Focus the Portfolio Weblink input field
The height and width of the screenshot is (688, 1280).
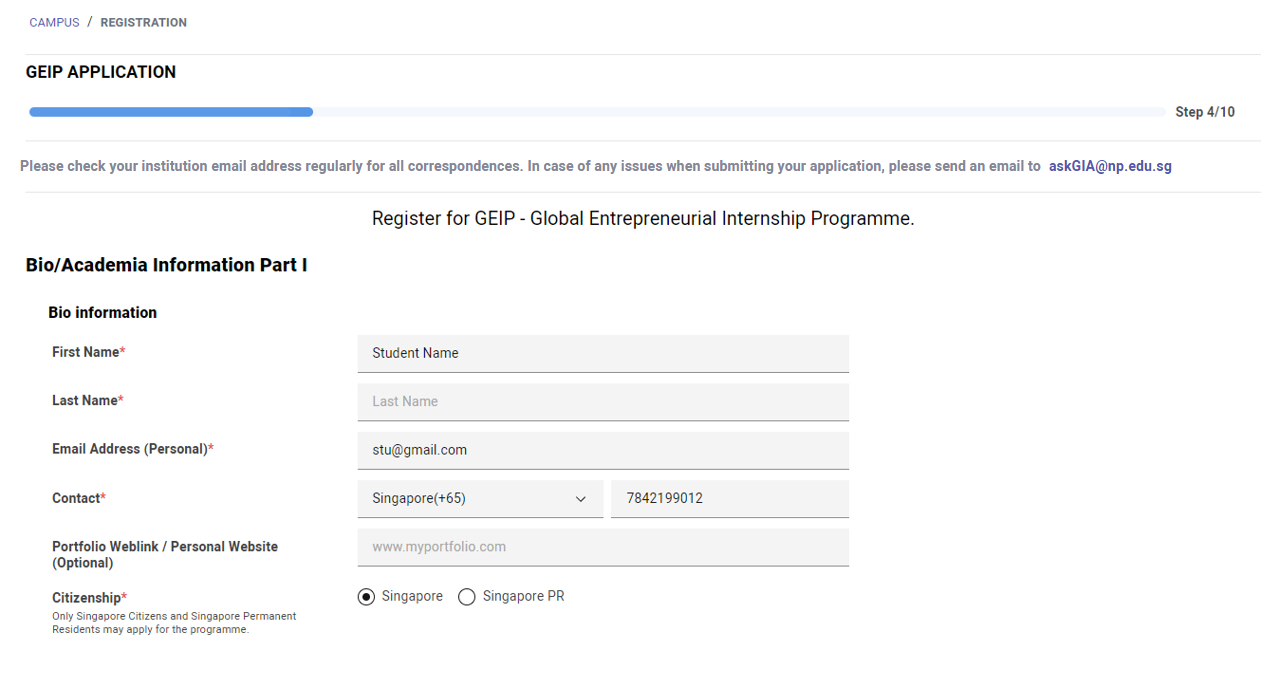pos(603,547)
